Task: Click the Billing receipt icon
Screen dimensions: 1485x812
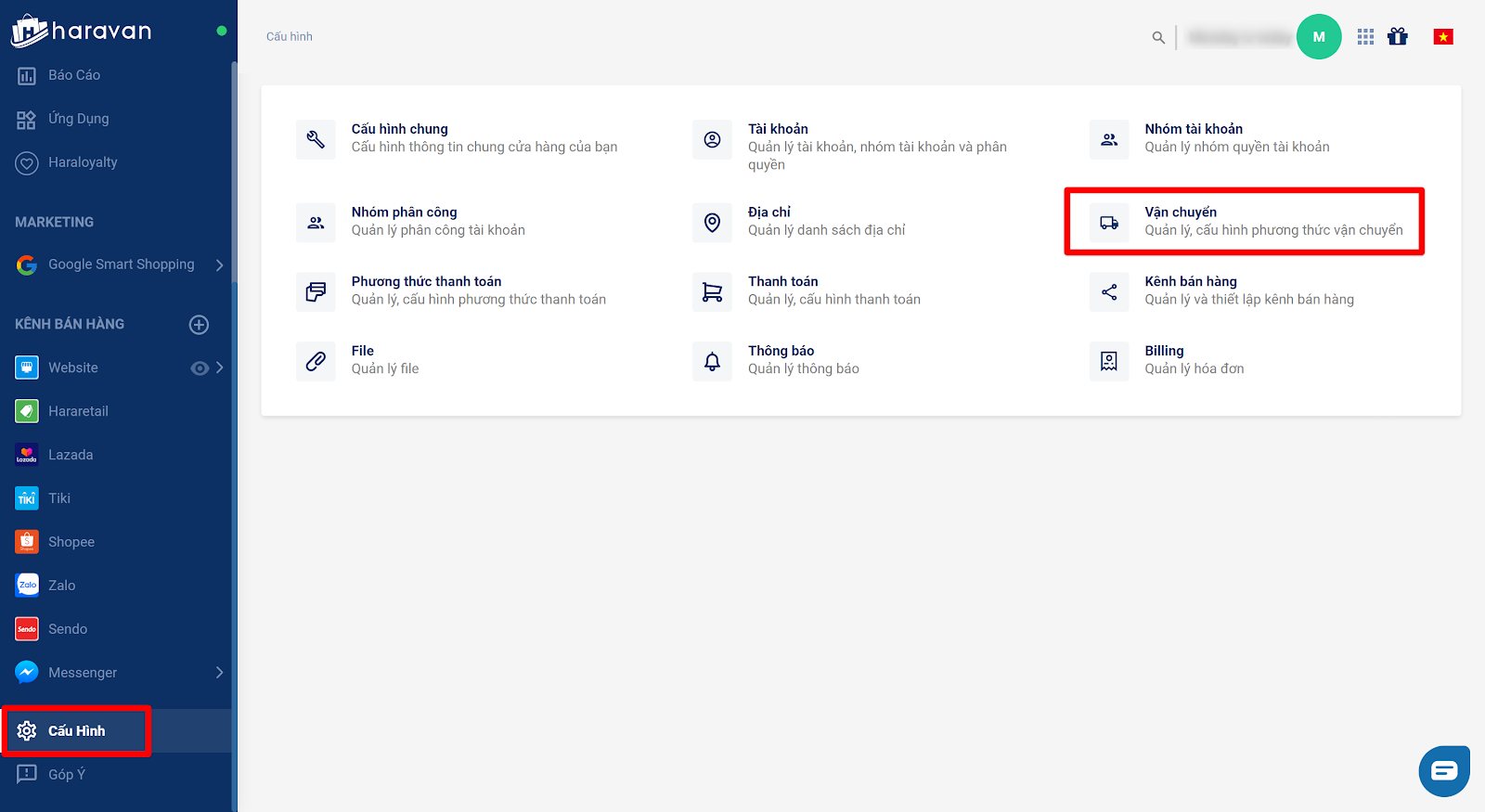Action: (x=1109, y=361)
